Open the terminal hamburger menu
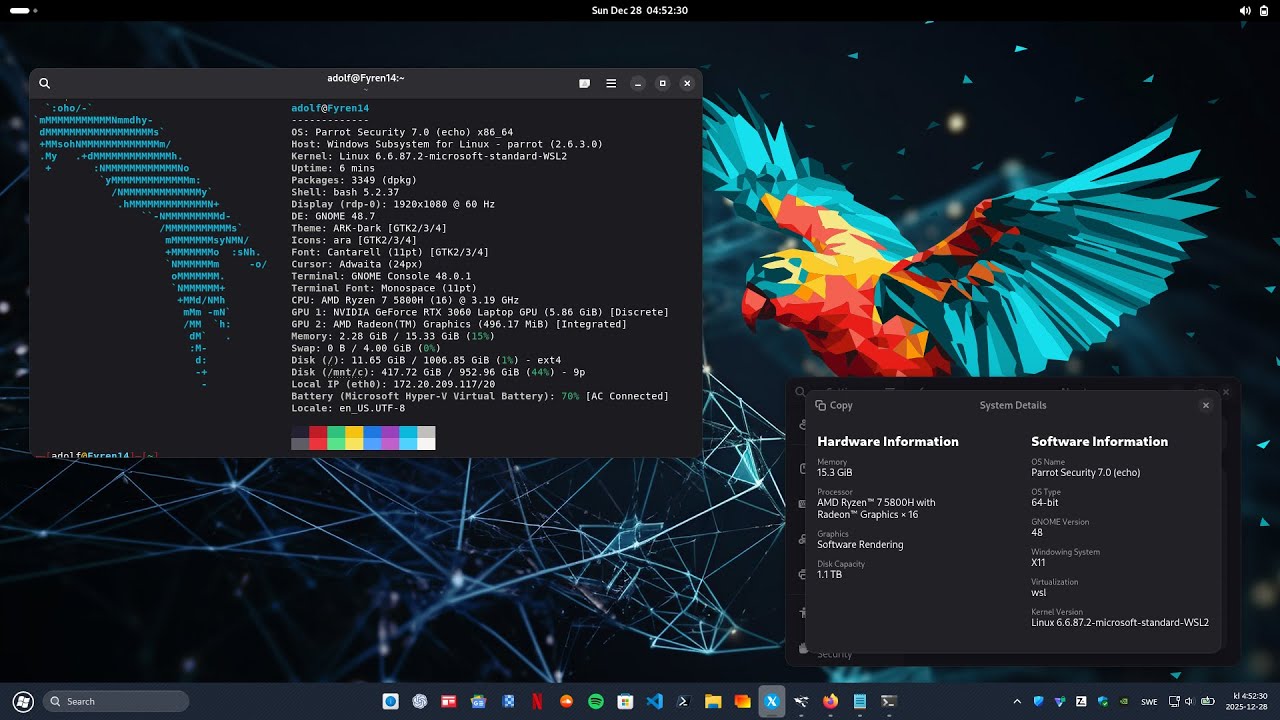Screen dimensions: 1280x720 (611, 84)
